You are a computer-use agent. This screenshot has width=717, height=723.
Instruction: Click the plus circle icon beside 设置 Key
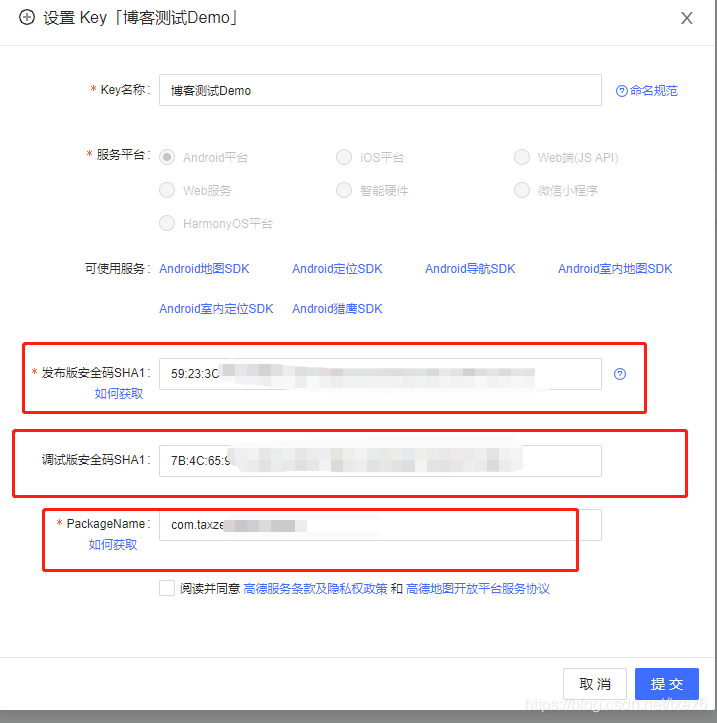pos(27,18)
